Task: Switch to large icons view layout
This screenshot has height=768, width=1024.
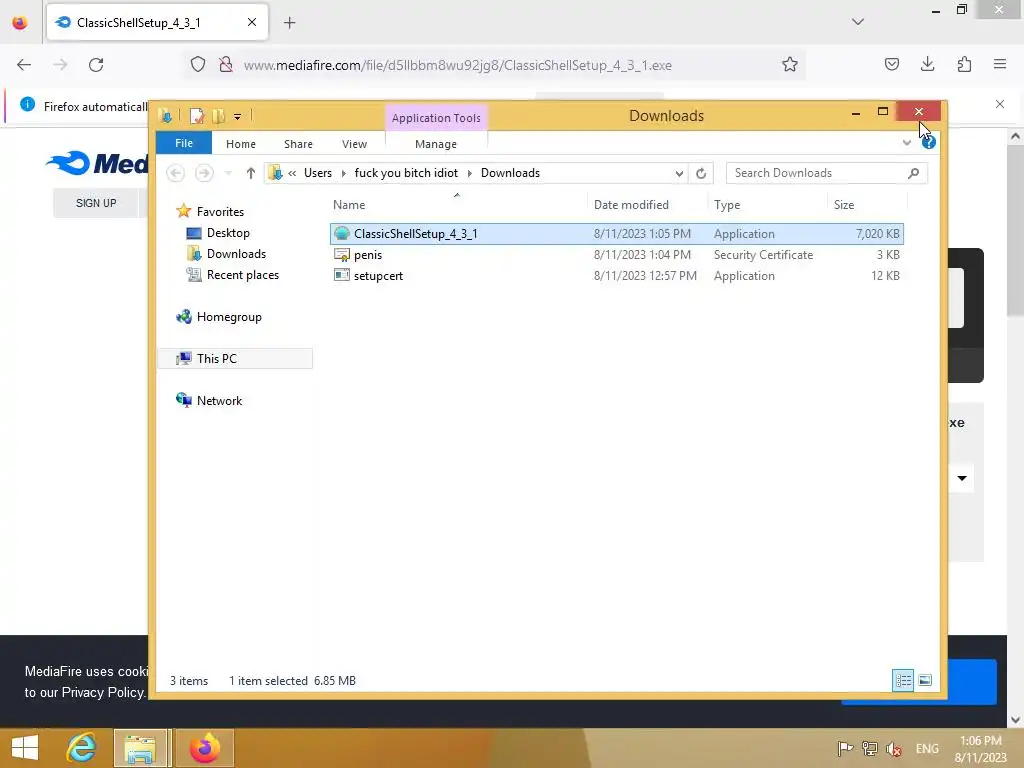Action: pos(925,680)
